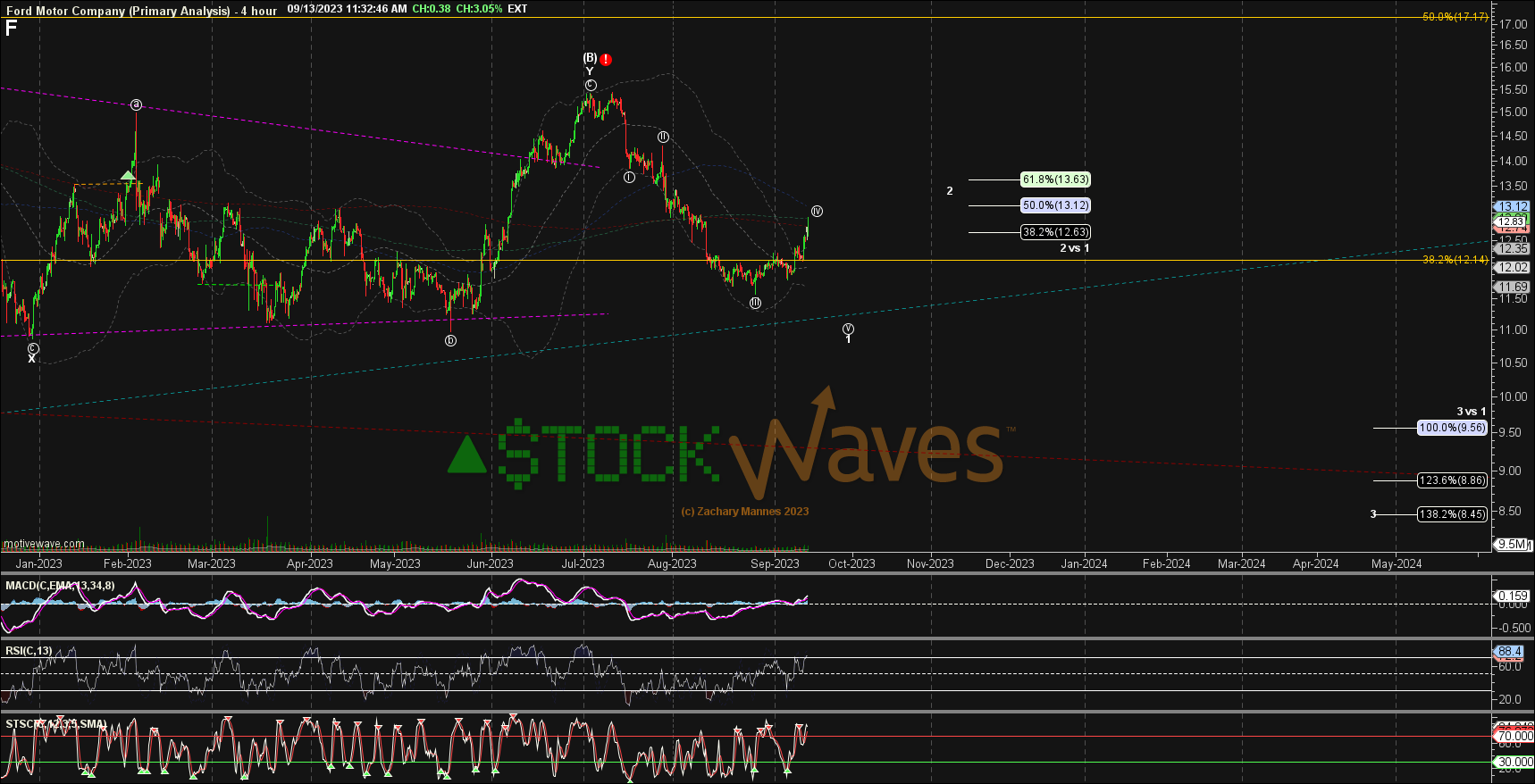Image resolution: width=1535 pixels, height=784 pixels.
Task: Click the 12.02 price tag on axis
Action: (1513, 267)
